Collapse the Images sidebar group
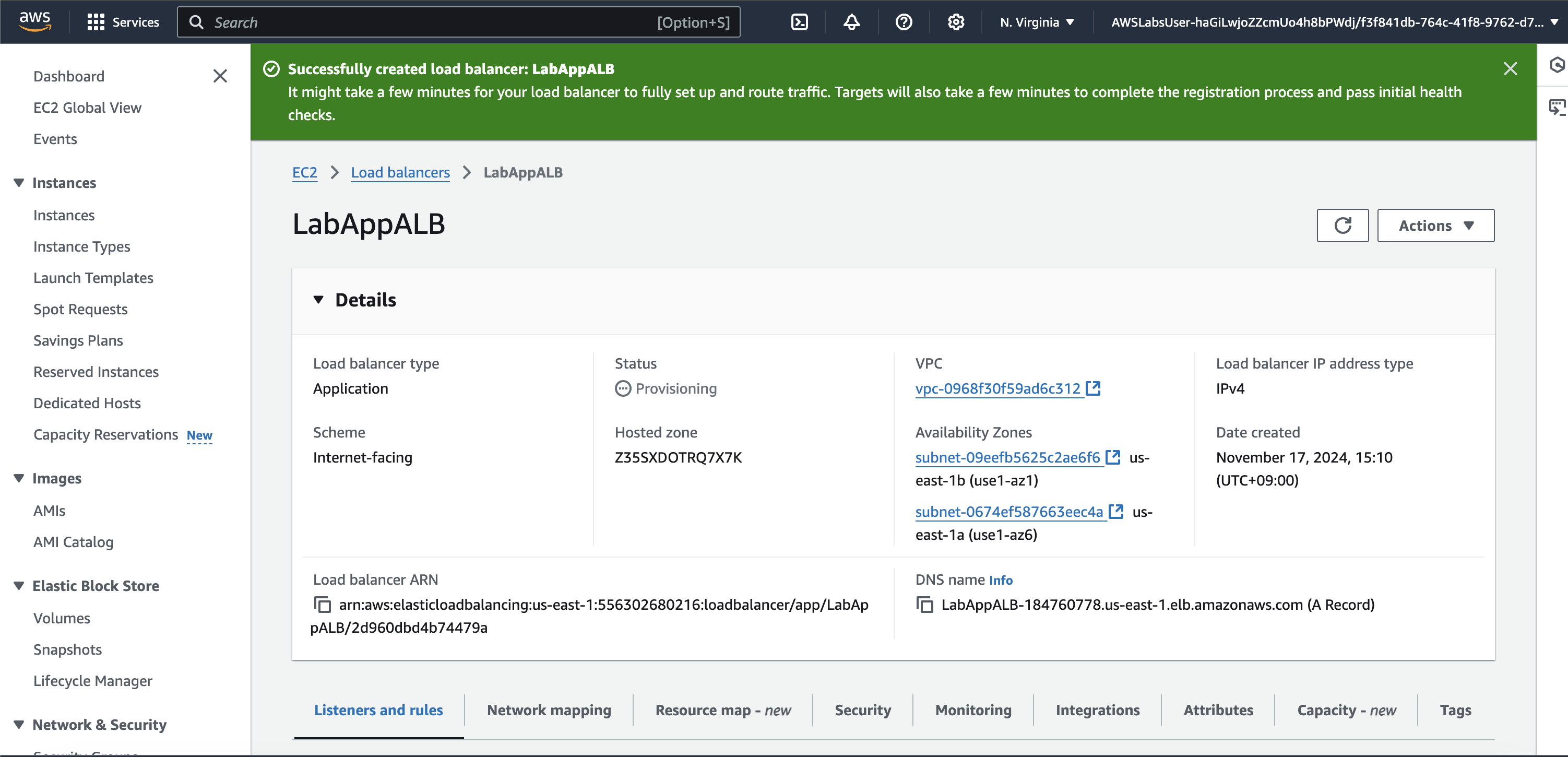This screenshot has height=757, width=1568. pos(19,478)
